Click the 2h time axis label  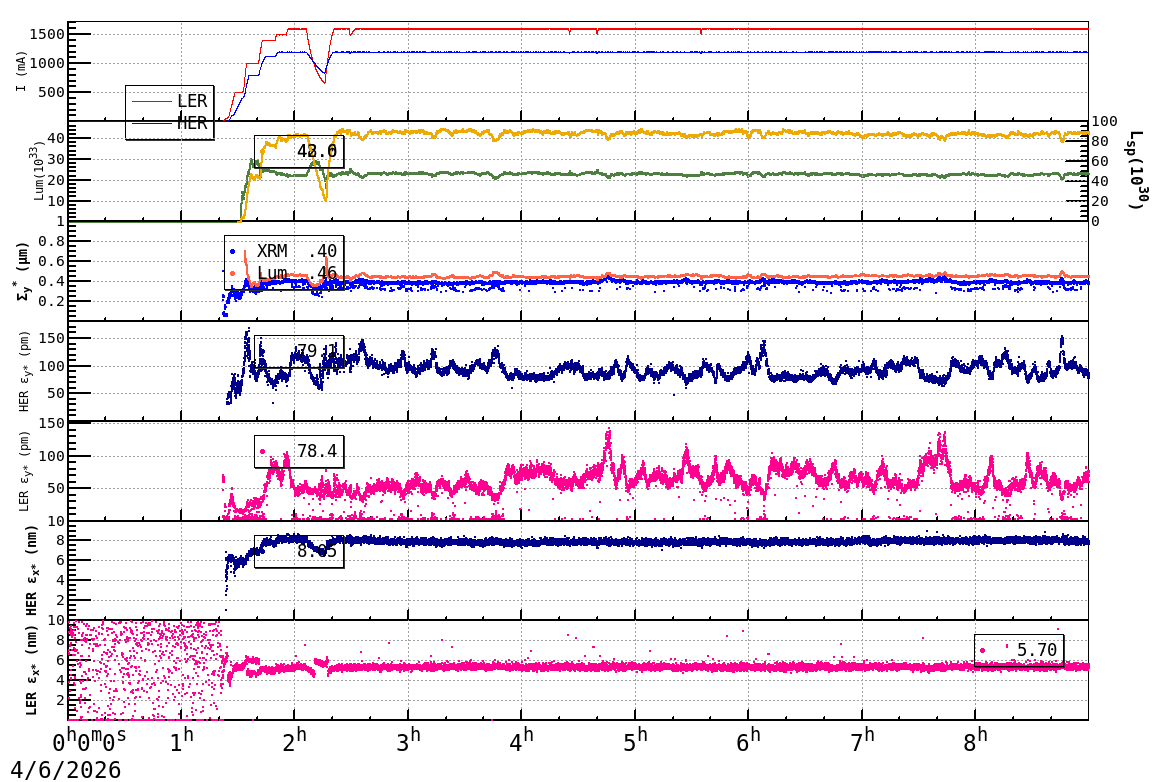[294, 739]
